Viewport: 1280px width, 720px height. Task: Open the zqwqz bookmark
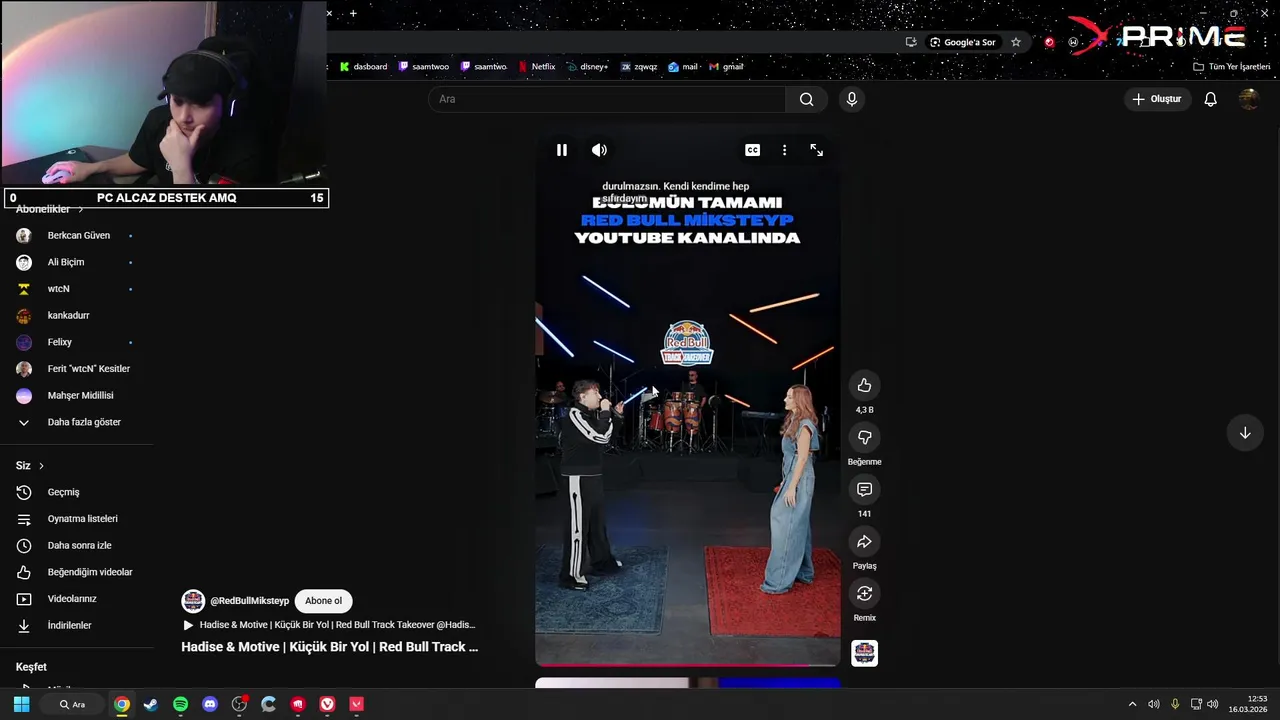639,67
